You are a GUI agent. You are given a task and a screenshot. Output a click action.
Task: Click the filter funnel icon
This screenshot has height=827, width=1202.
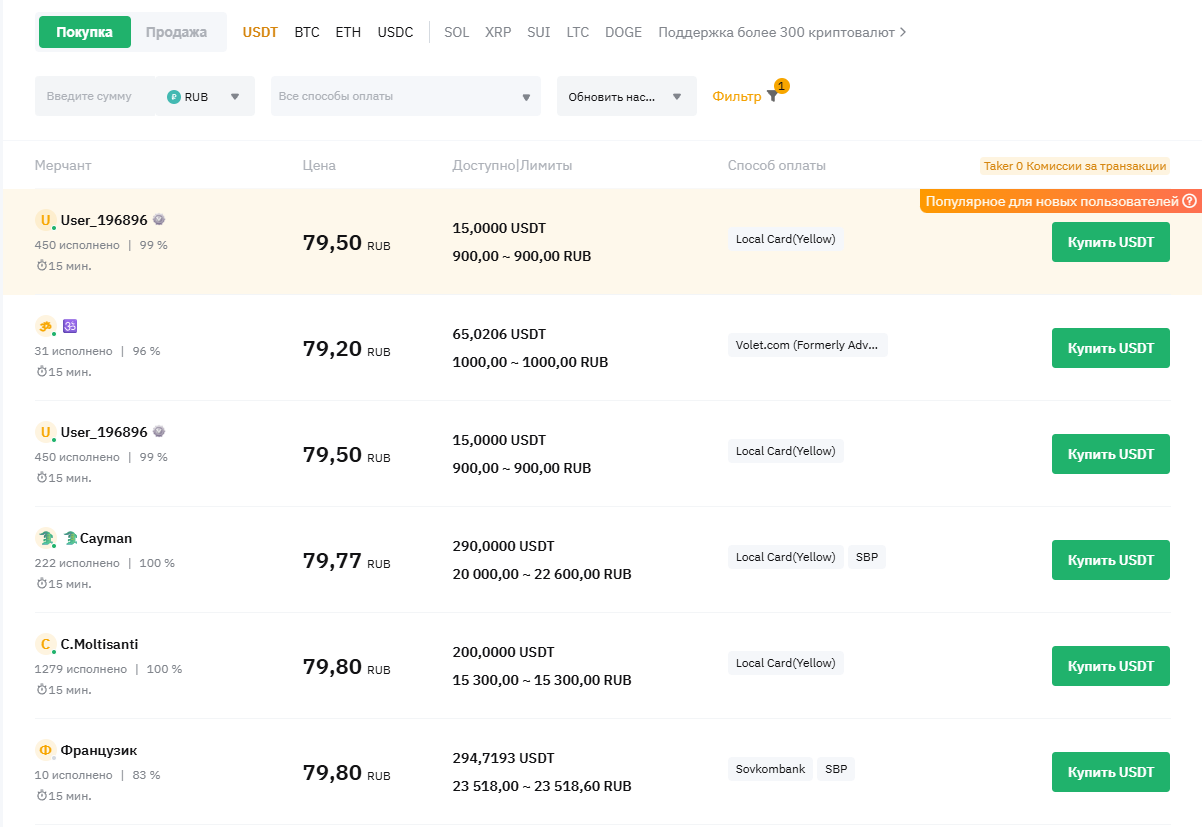pos(772,96)
